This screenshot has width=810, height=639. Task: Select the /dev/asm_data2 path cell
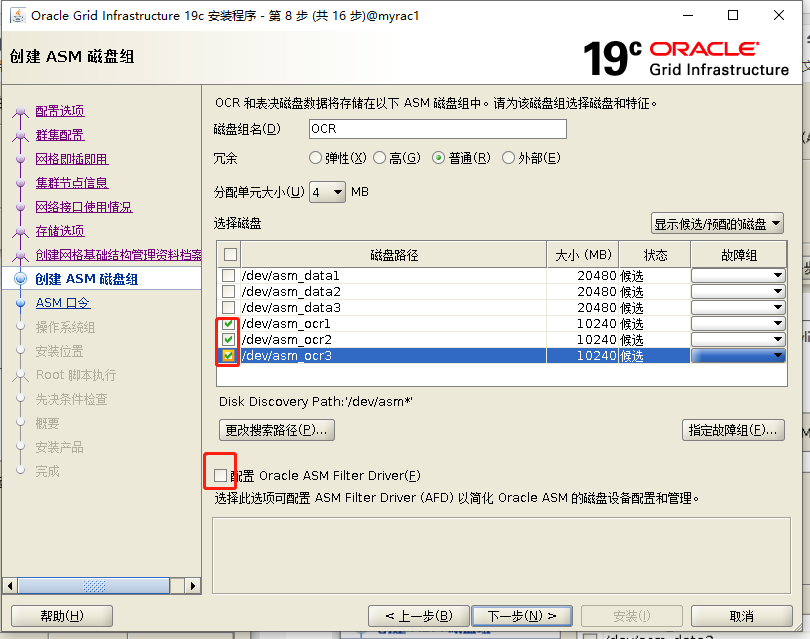click(394, 291)
